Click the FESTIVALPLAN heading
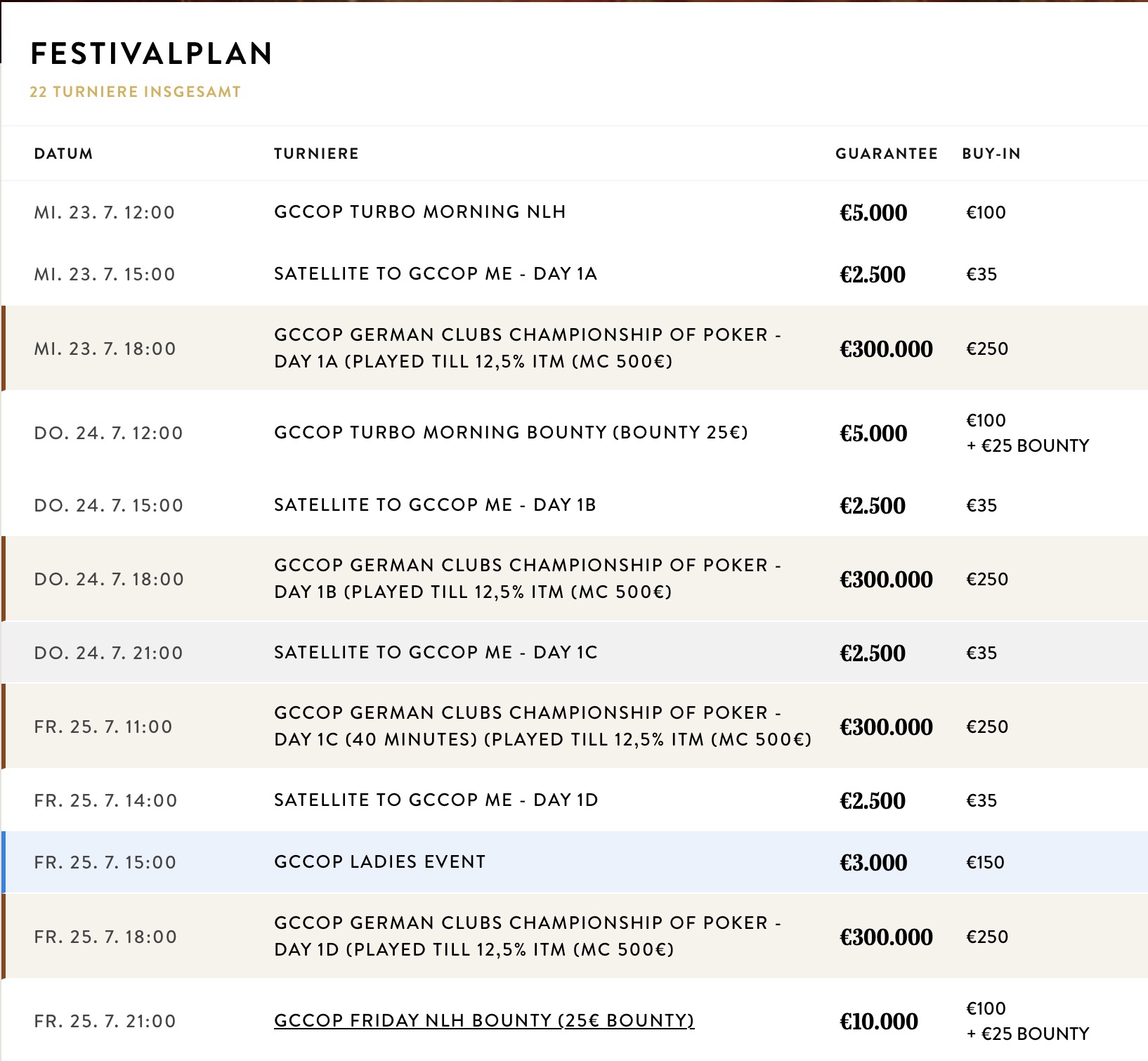The height and width of the screenshot is (1061, 1148). click(151, 54)
